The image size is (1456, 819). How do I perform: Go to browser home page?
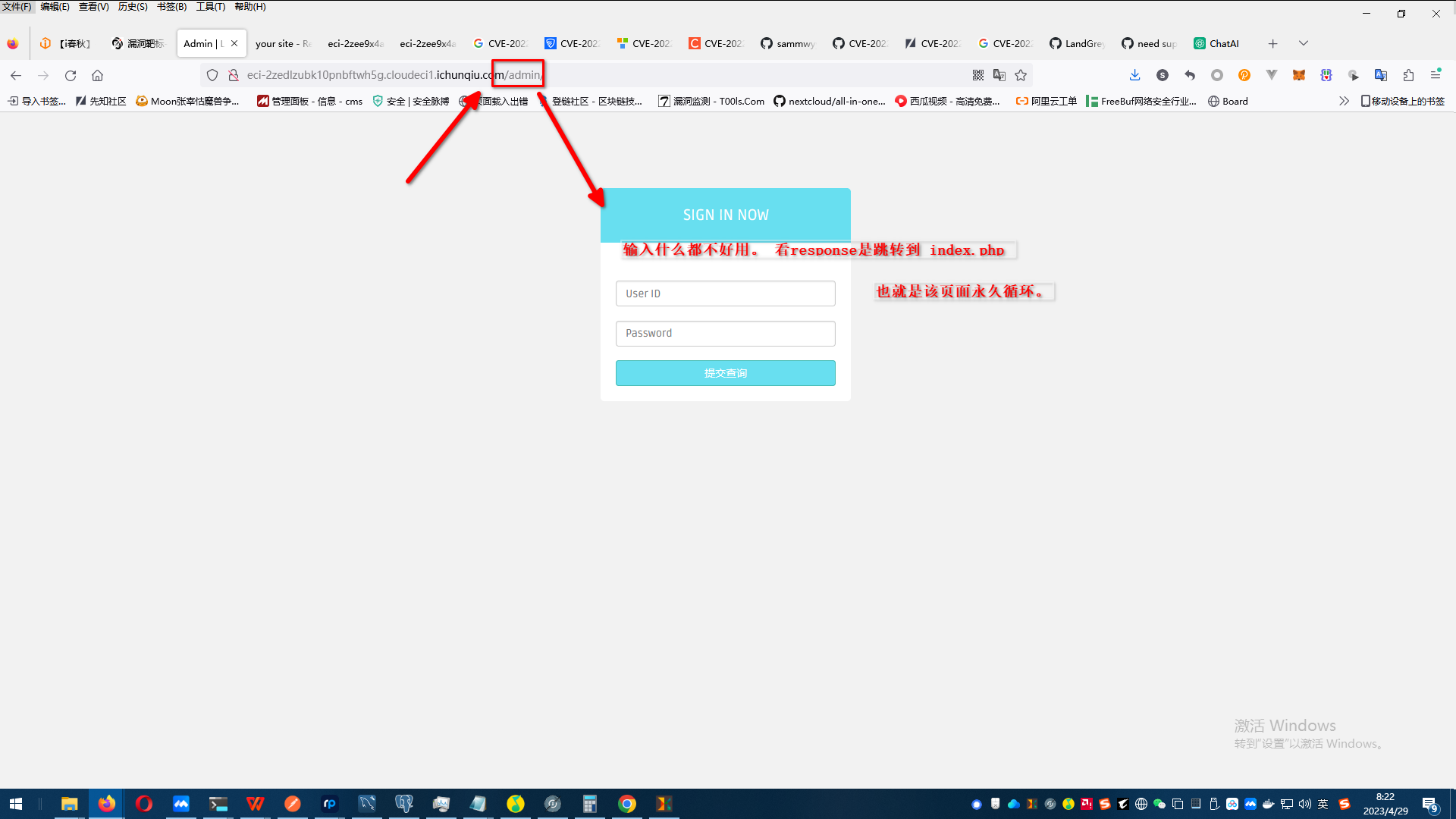tap(97, 75)
